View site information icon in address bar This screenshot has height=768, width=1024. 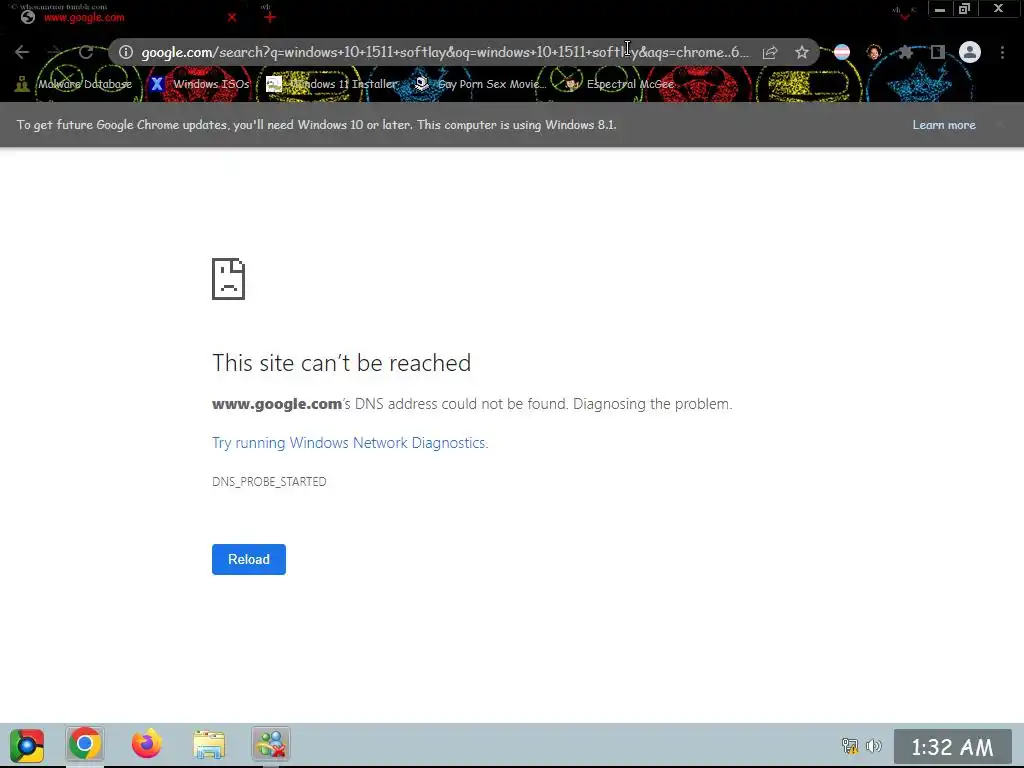click(x=126, y=52)
